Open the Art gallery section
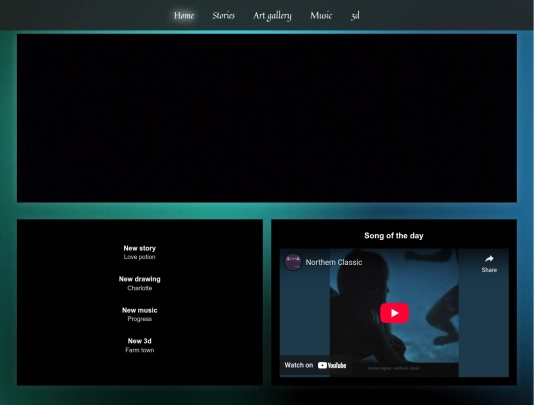The width and height of the screenshot is (540, 405). click(272, 16)
